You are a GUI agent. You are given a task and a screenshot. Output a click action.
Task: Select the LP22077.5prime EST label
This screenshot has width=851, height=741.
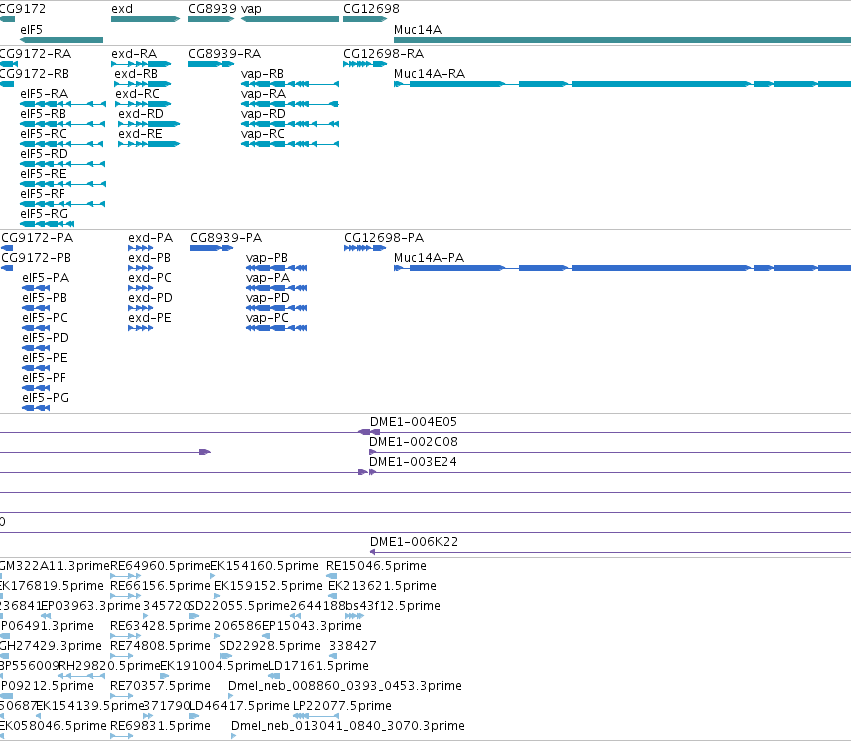pos(342,706)
